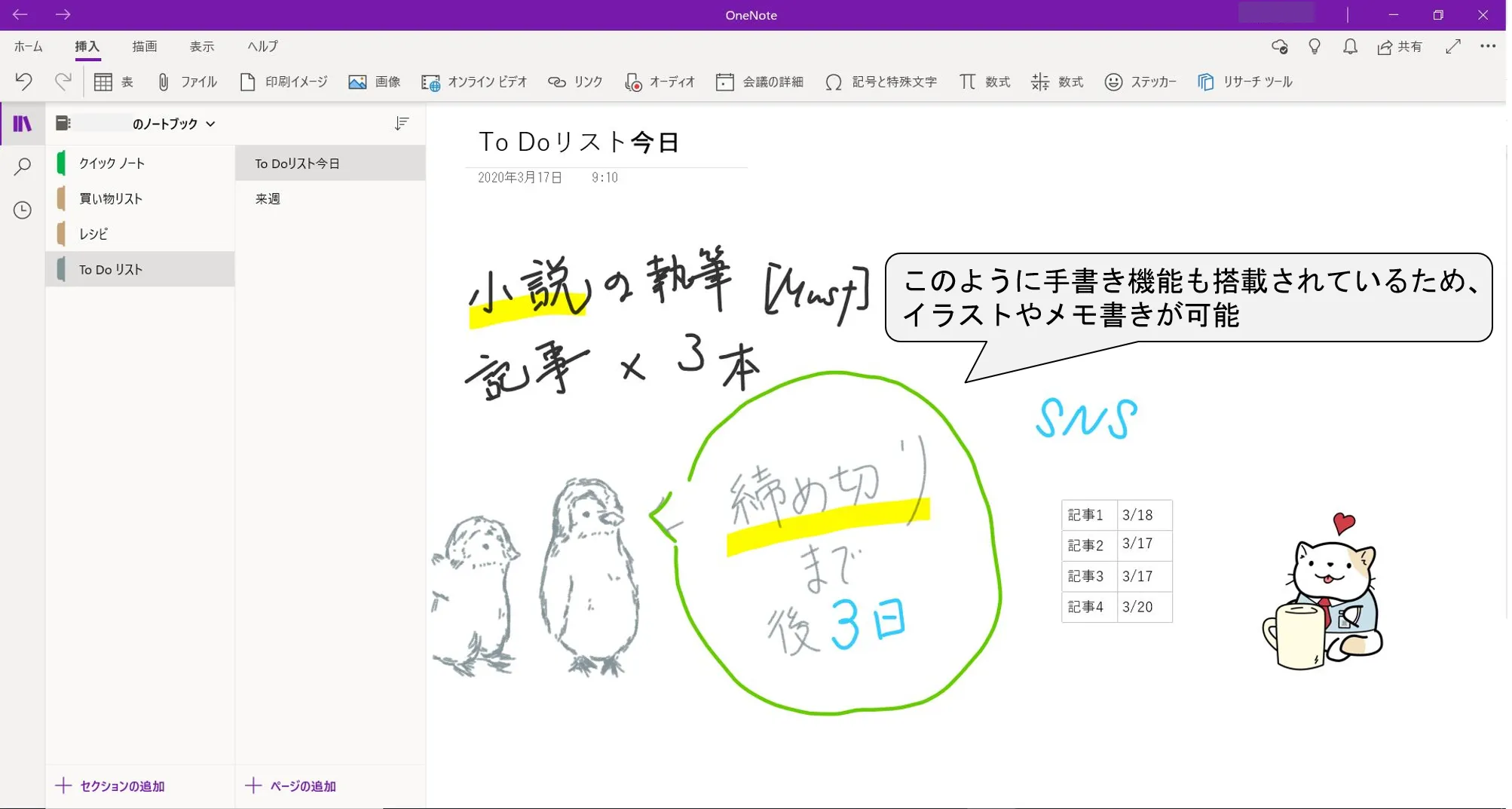Insert a picture with 画像
The image size is (1512, 809).
click(x=374, y=81)
